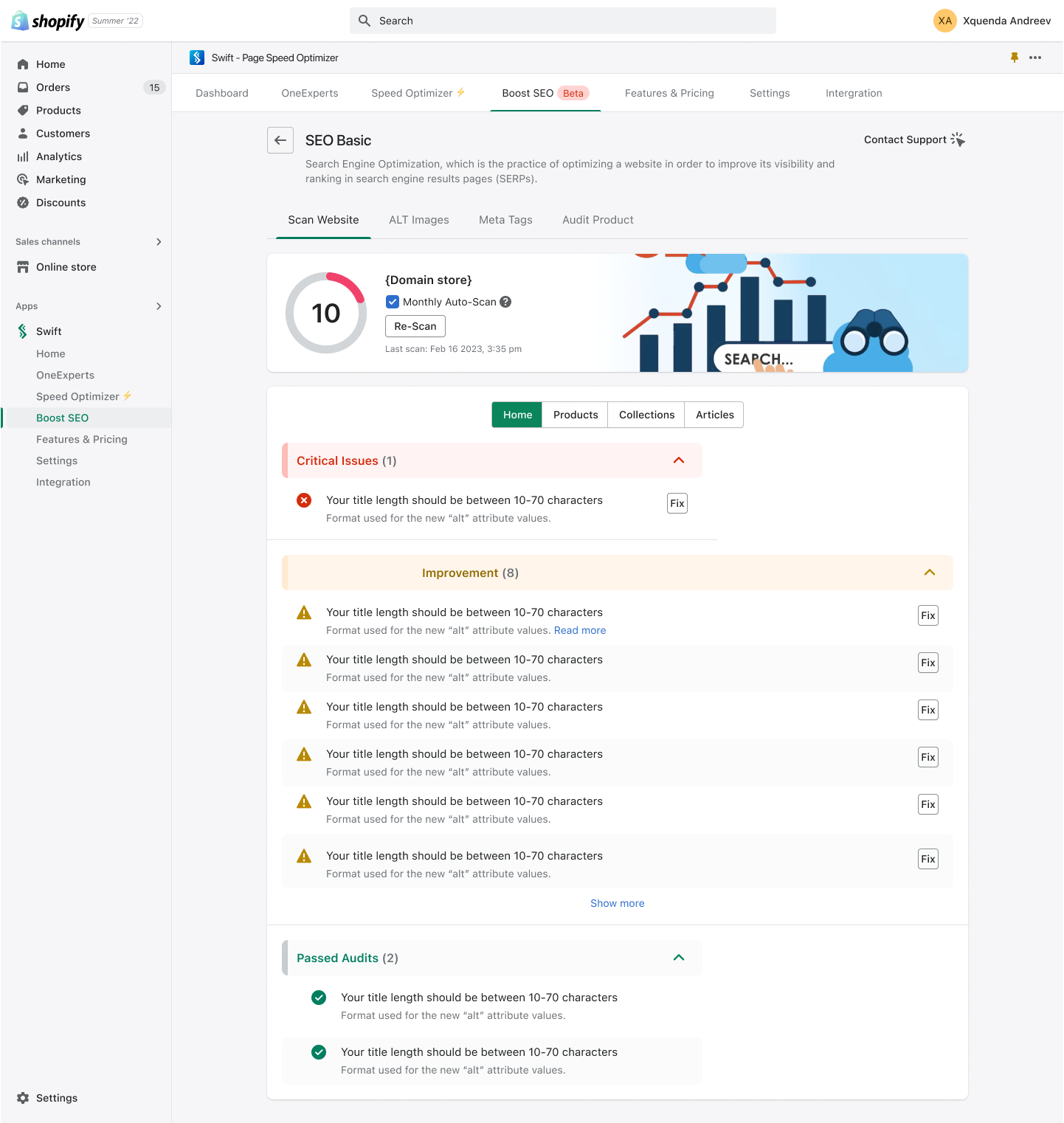This screenshot has width=1064, height=1123.
Task: Click the Home house icon in sidebar
Action: coord(23,64)
